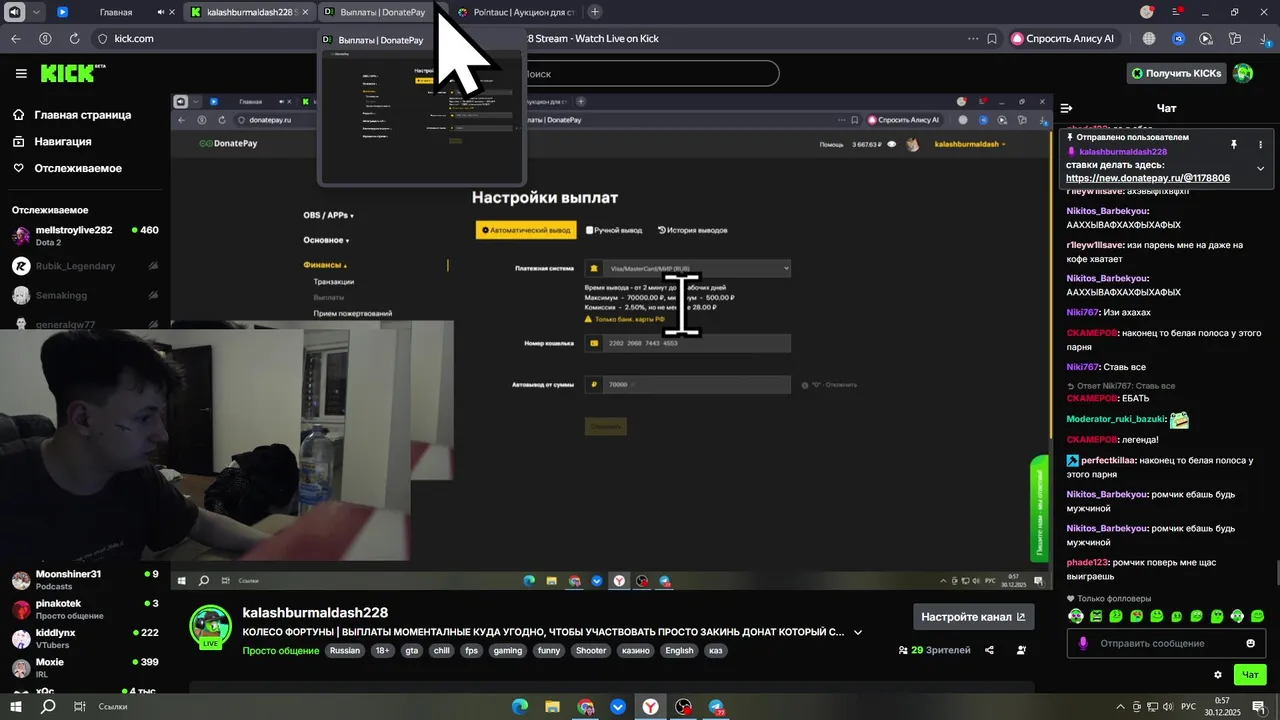The image size is (1280, 720).
Task: Click the green Чат send button
Action: 1250,675
